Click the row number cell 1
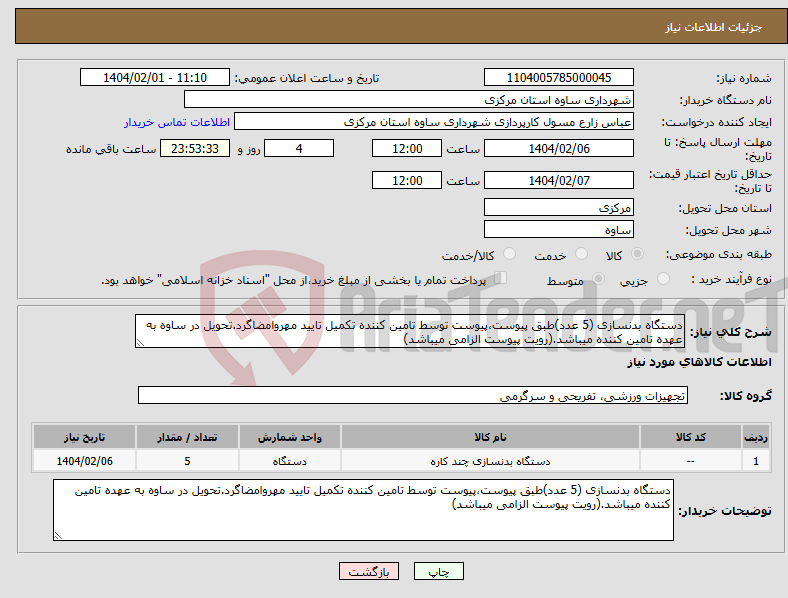 pyautogui.click(x=756, y=461)
